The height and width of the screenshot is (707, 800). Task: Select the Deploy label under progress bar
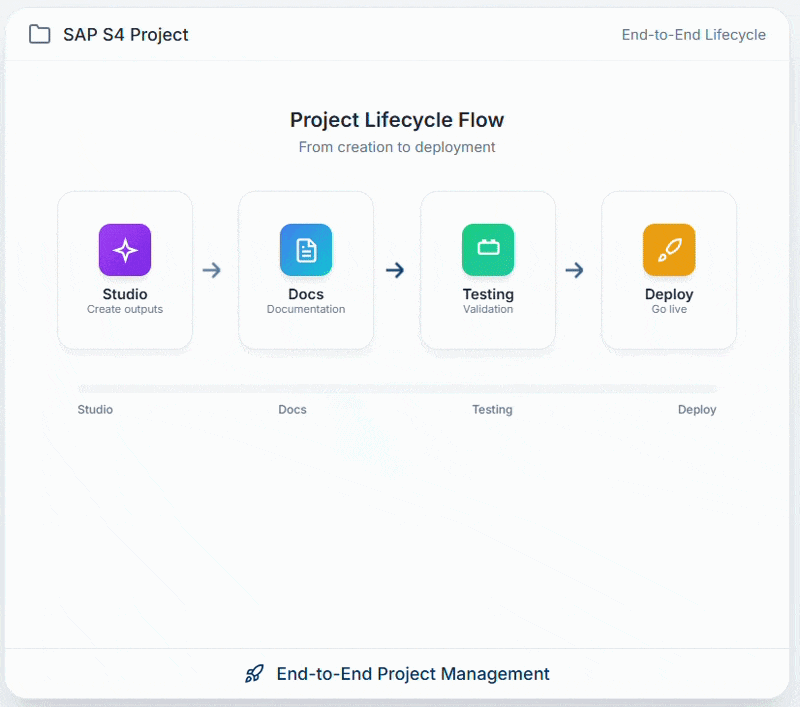[697, 410]
